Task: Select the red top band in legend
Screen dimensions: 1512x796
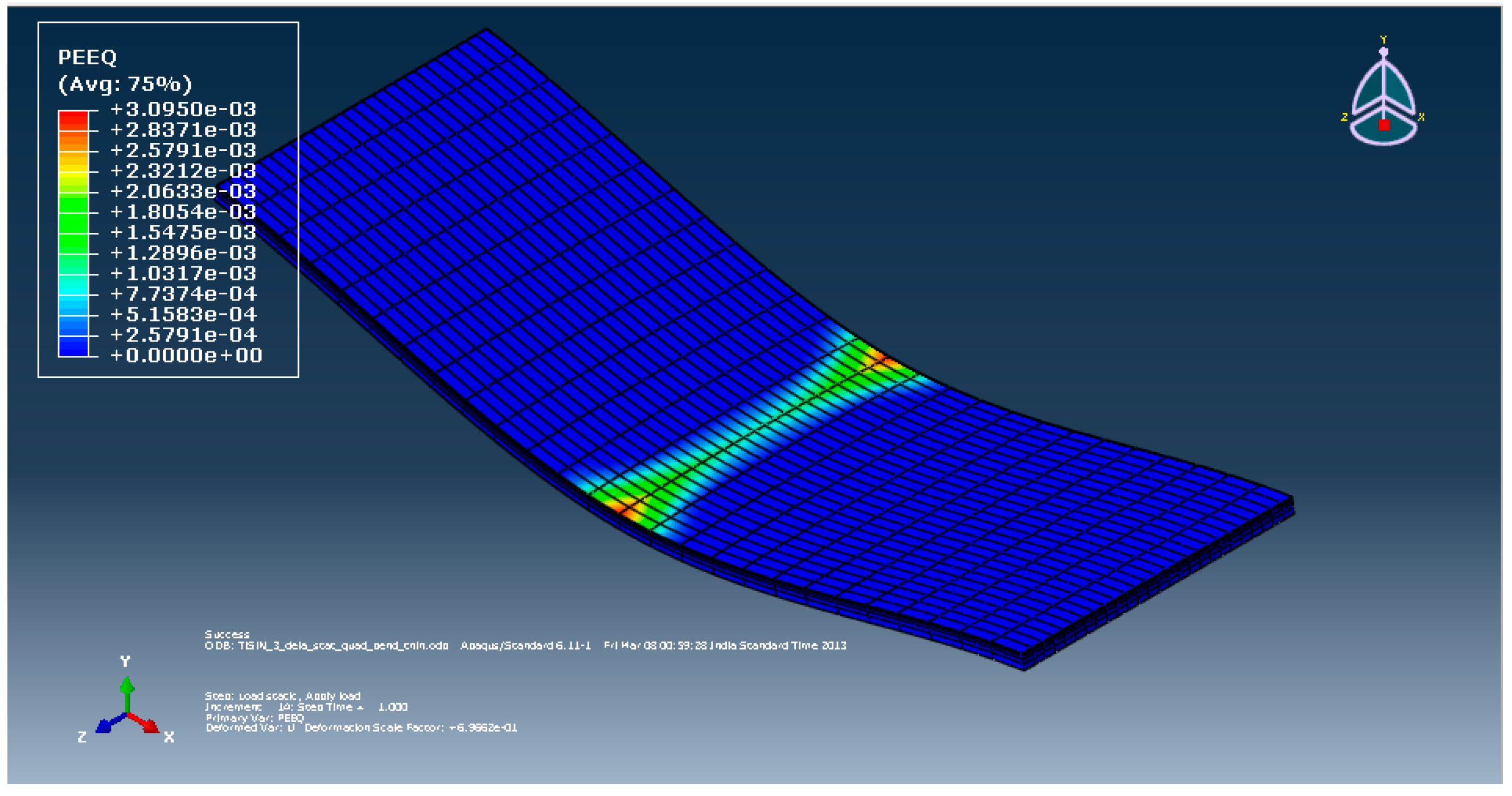Action: click(x=73, y=120)
